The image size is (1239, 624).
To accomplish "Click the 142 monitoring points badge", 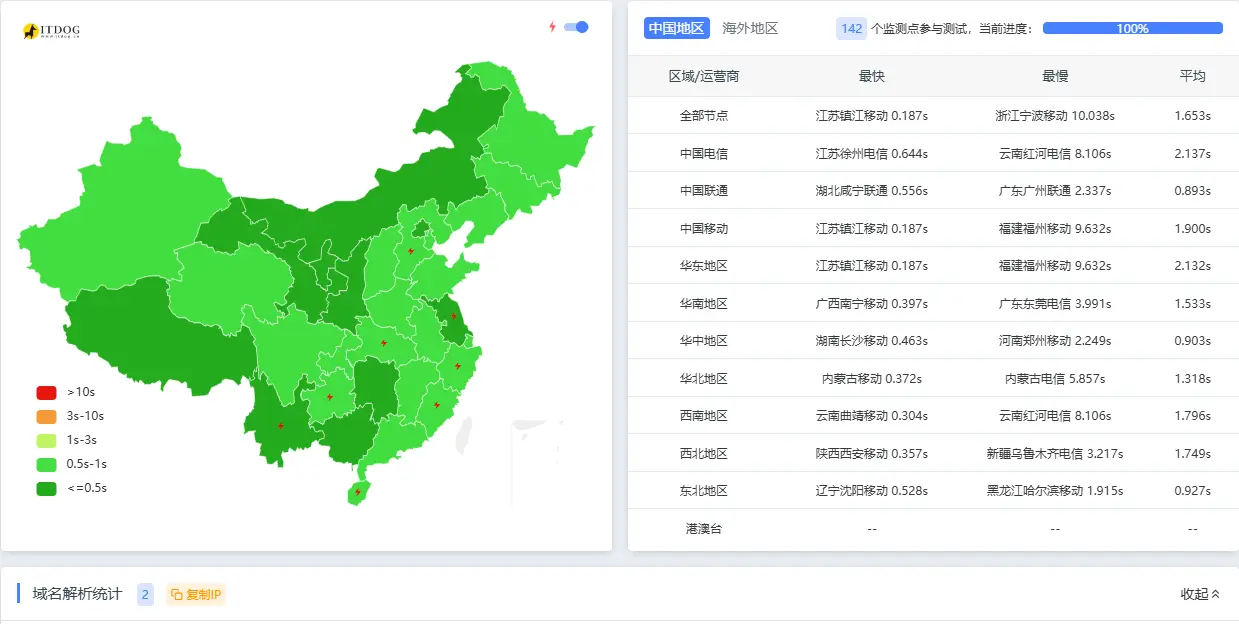I will click(851, 28).
